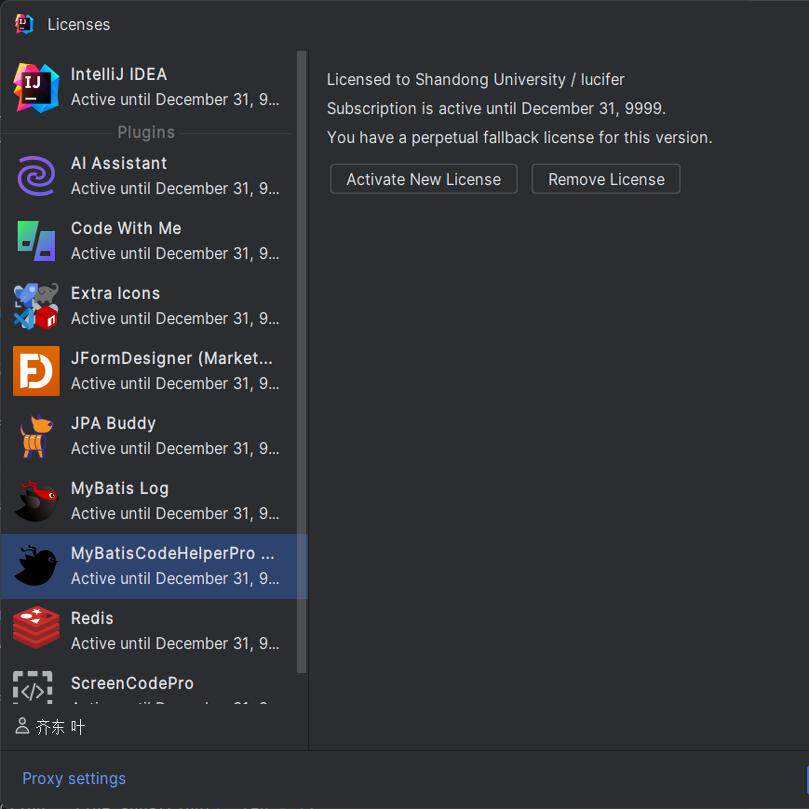The image size is (809, 809).
Task: Click 'Licensed to Shandong University / lucifer' text
Action: point(475,79)
